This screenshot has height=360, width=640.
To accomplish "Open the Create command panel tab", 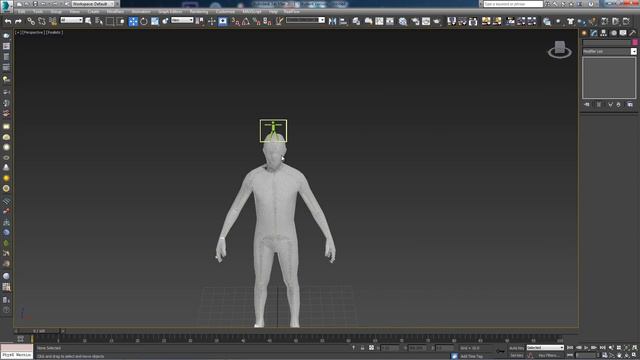I will tap(584, 33).
